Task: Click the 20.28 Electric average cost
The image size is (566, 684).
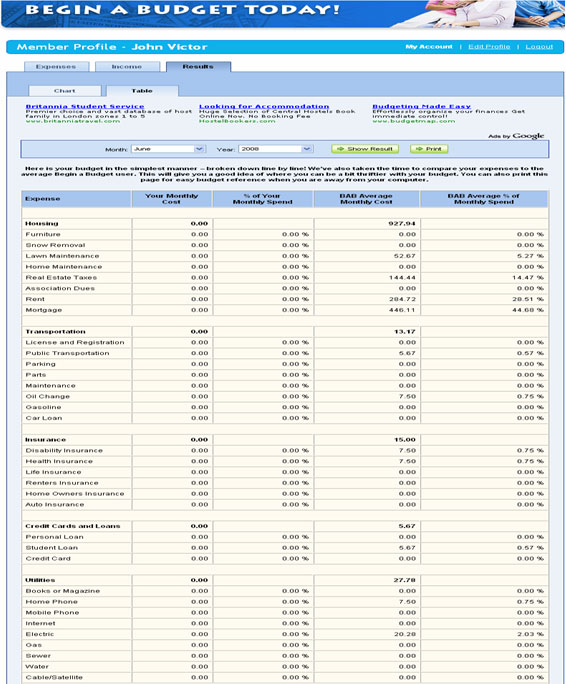Action: click(405, 634)
